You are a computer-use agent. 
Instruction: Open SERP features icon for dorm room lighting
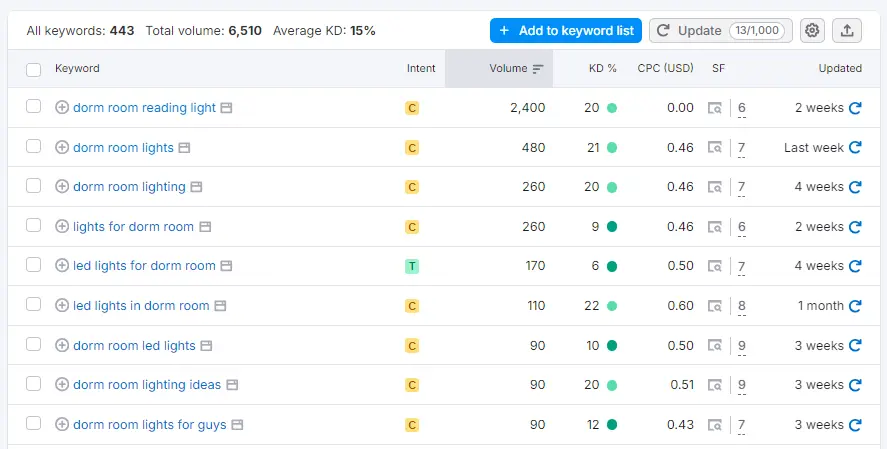[714, 187]
